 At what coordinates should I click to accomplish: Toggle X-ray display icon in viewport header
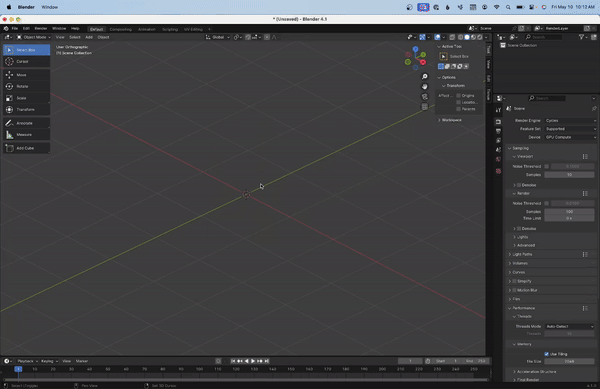click(x=452, y=37)
